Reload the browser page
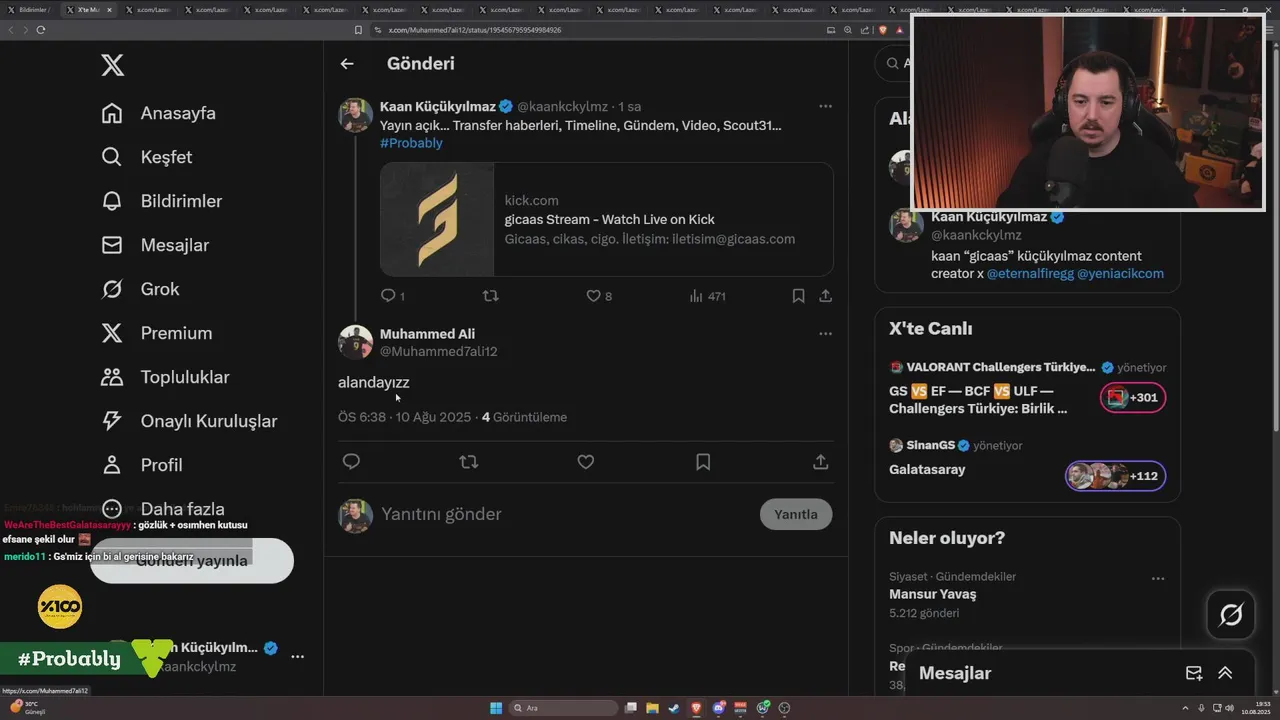 pos(41,30)
